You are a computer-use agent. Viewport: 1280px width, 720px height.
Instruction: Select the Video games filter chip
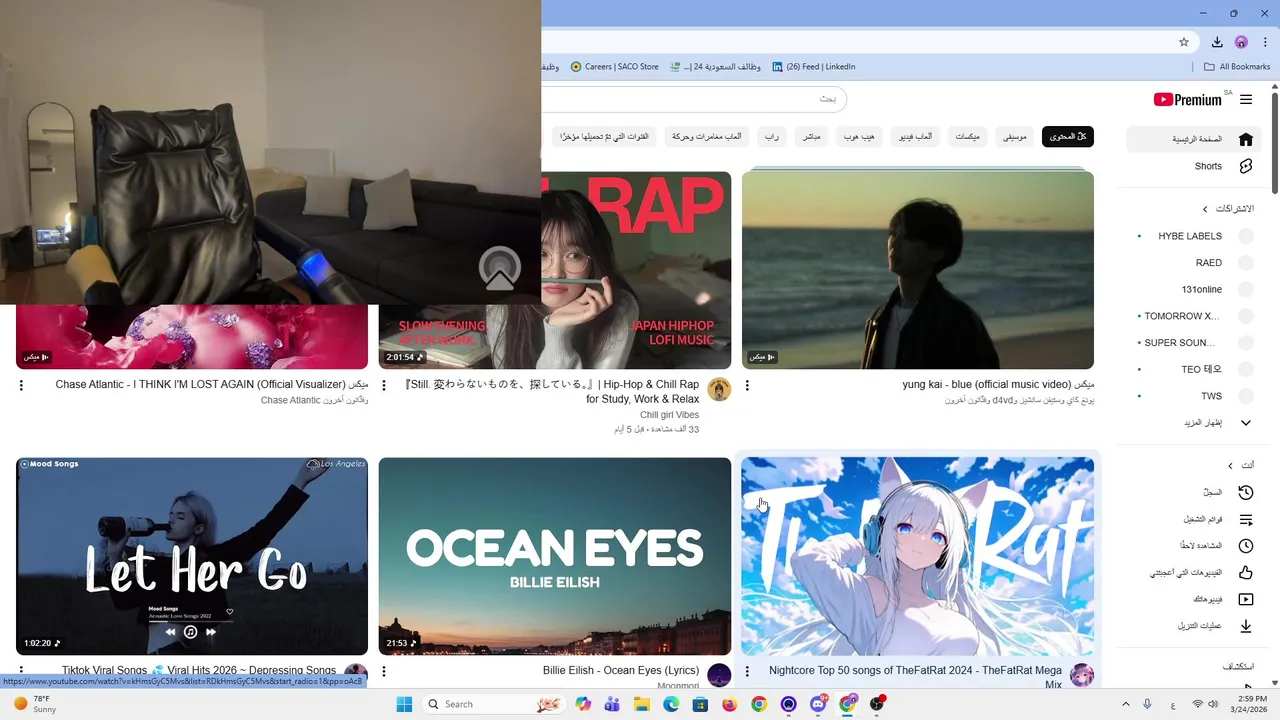915,136
